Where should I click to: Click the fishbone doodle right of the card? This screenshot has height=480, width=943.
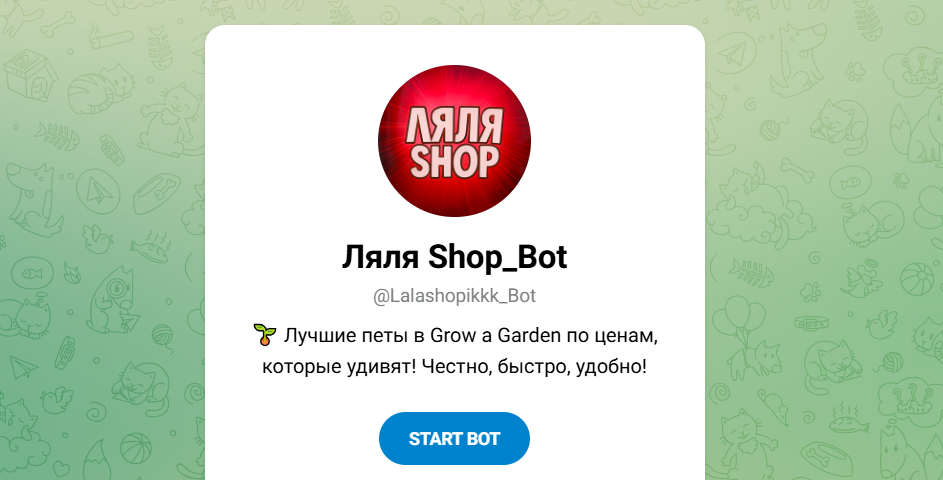(x=751, y=272)
